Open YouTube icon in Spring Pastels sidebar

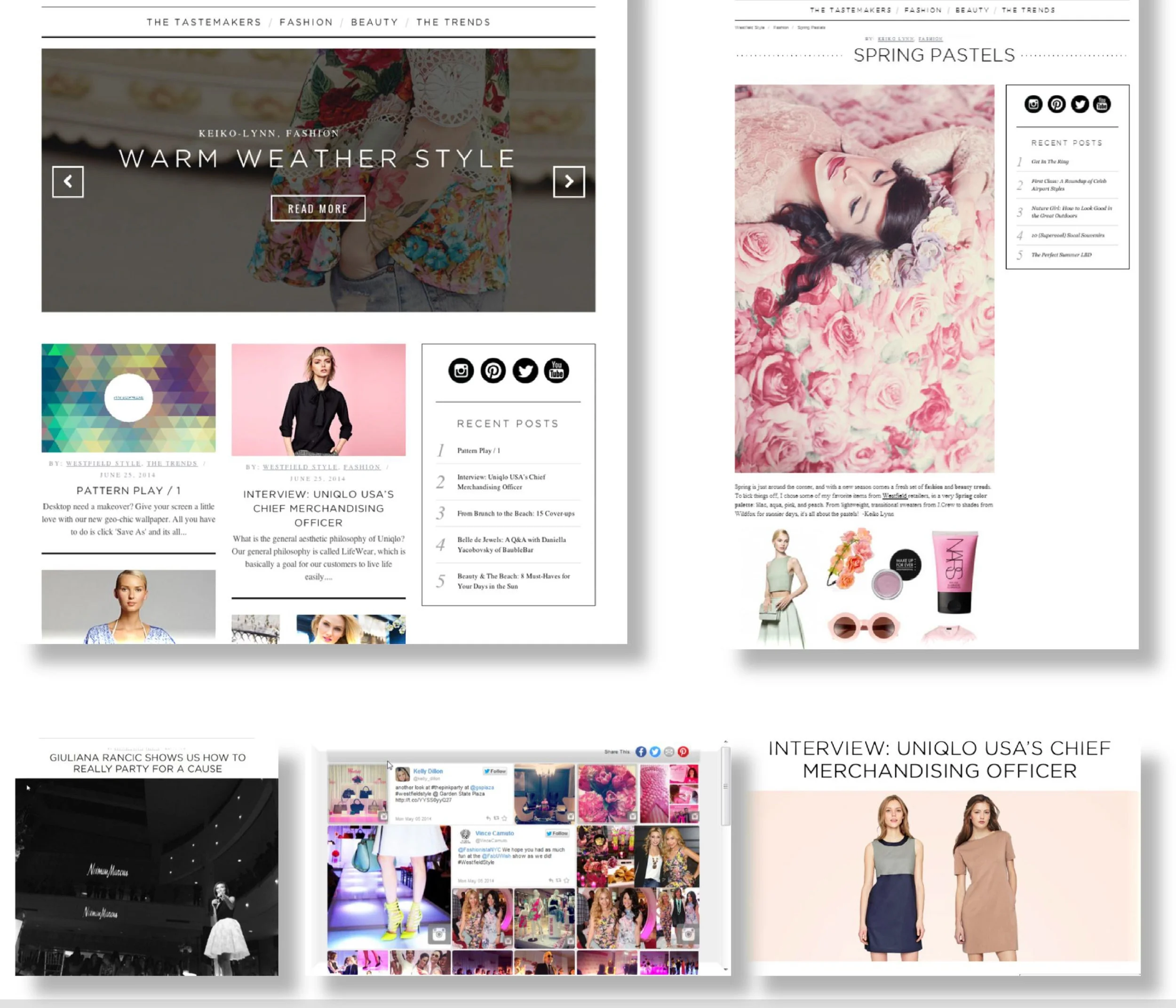point(1102,104)
